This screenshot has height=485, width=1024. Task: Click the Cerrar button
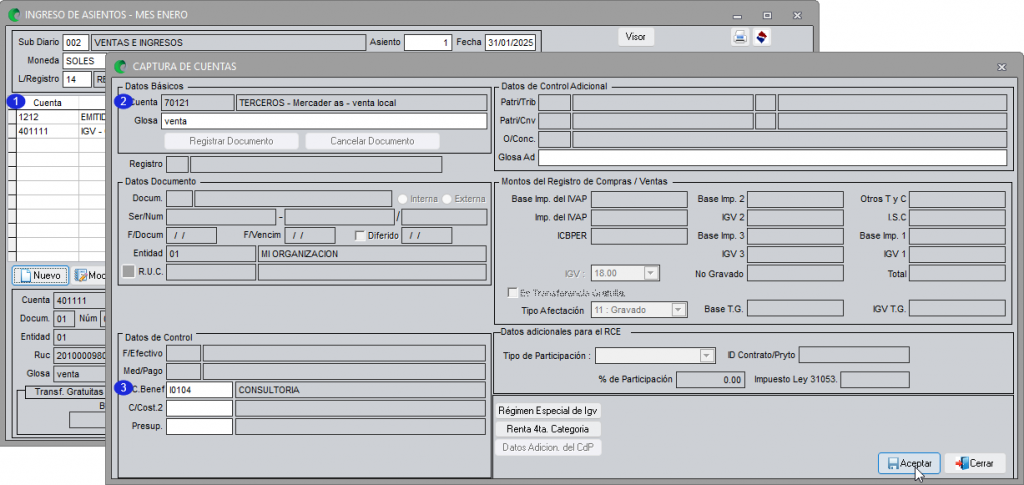point(974,463)
